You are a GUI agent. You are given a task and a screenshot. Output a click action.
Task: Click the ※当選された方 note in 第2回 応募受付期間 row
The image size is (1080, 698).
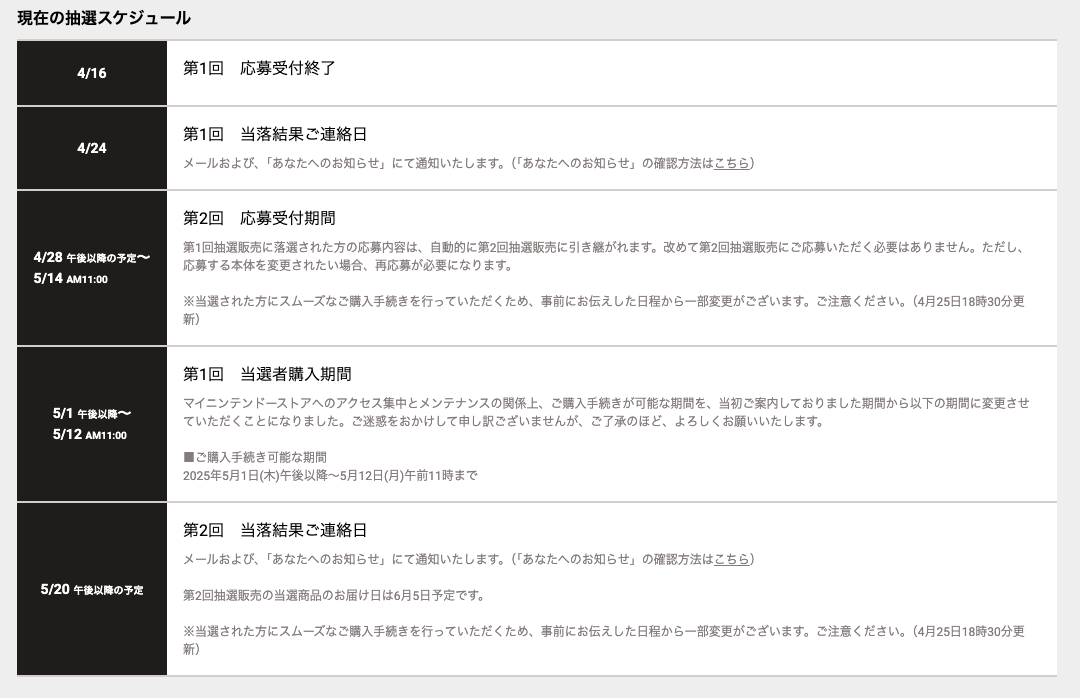pyautogui.click(x=604, y=310)
